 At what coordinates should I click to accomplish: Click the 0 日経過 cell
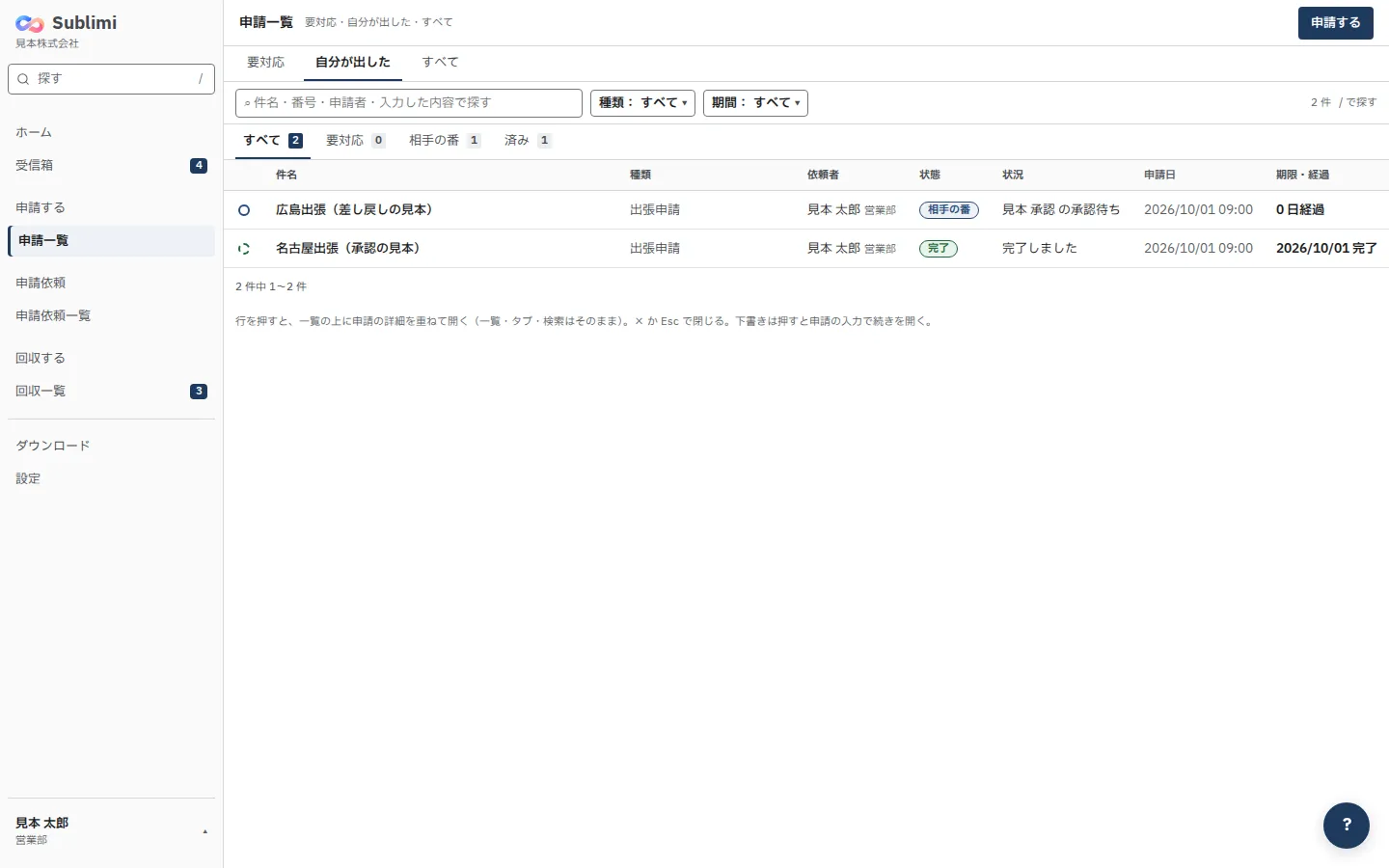pos(1300,210)
